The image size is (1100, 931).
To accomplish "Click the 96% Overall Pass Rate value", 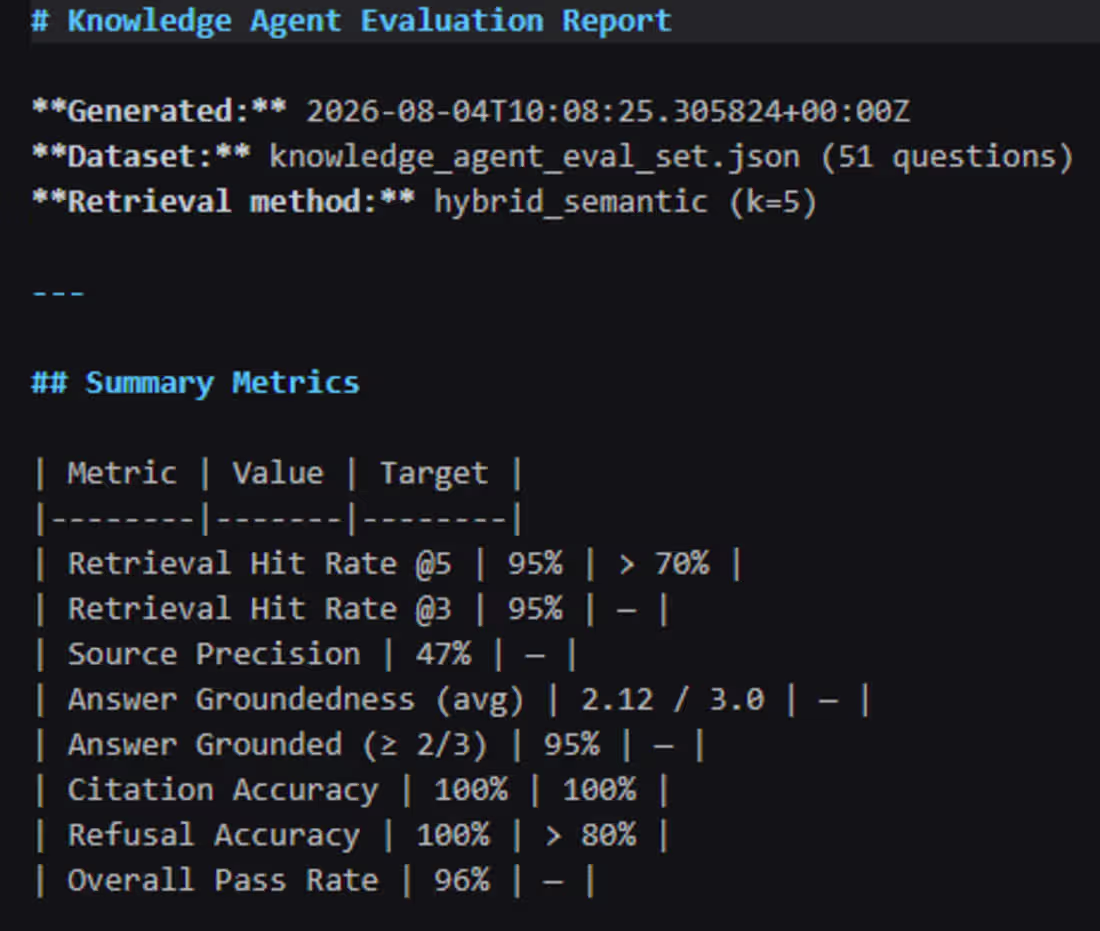I will pyautogui.click(x=462, y=881).
